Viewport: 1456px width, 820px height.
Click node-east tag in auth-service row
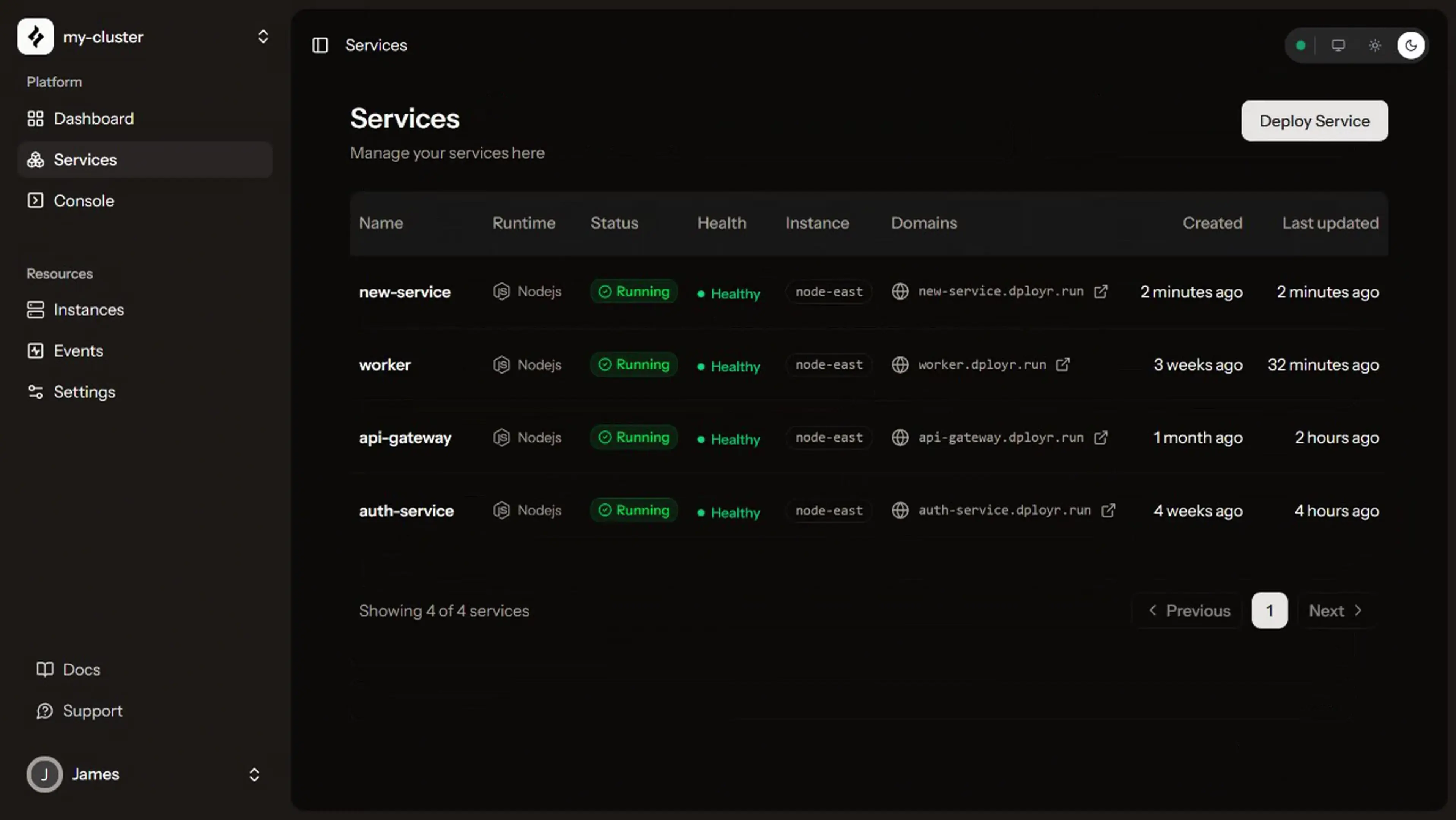[829, 510]
